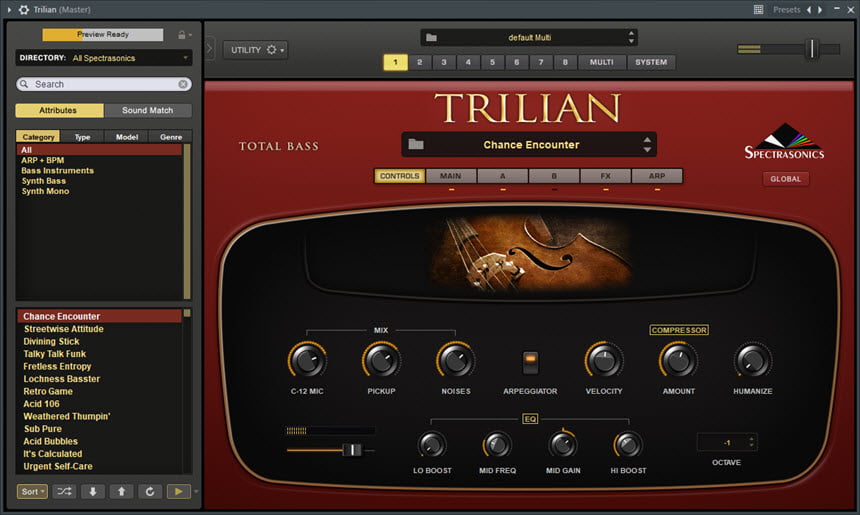Switch browser to Sound Match mode
860x515 pixels.
coord(148,110)
